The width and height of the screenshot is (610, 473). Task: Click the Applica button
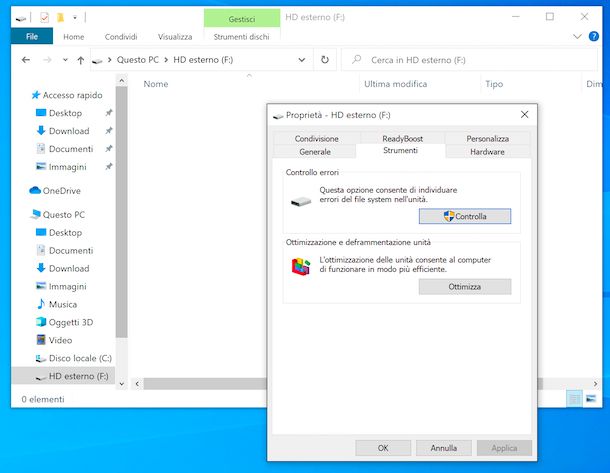click(504, 448)
